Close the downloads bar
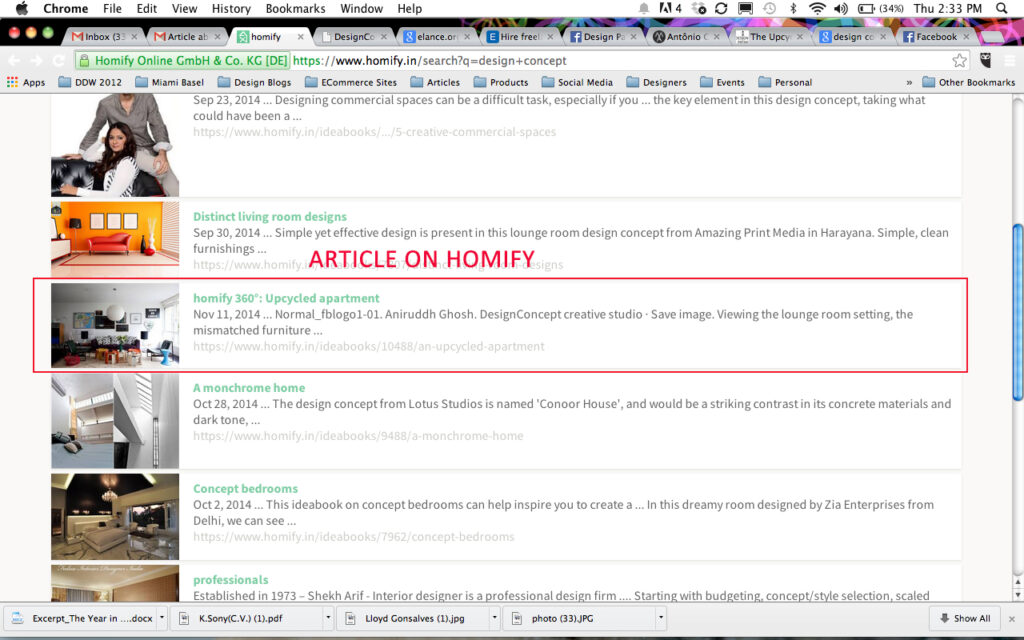Image resolution: width=1024 pixels, height=640 pixels. [1012, 618]
